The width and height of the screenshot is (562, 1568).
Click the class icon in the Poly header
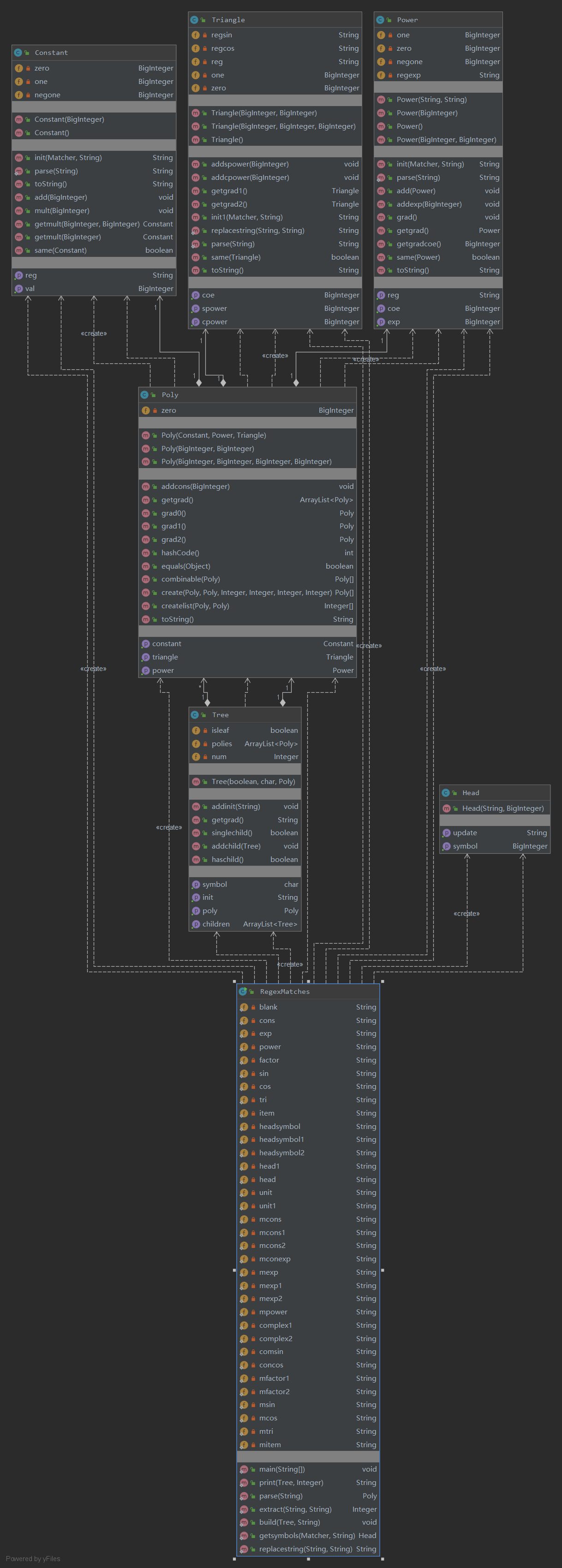[x=144, y=395]
